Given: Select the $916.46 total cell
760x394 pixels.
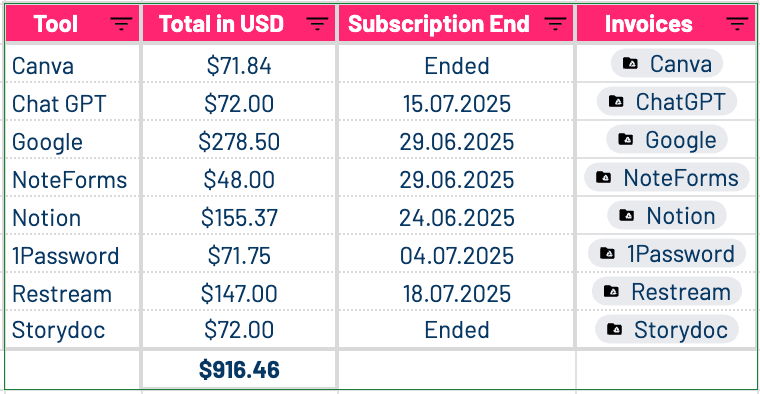Looking at the screenshot, I should coord(239,369).
